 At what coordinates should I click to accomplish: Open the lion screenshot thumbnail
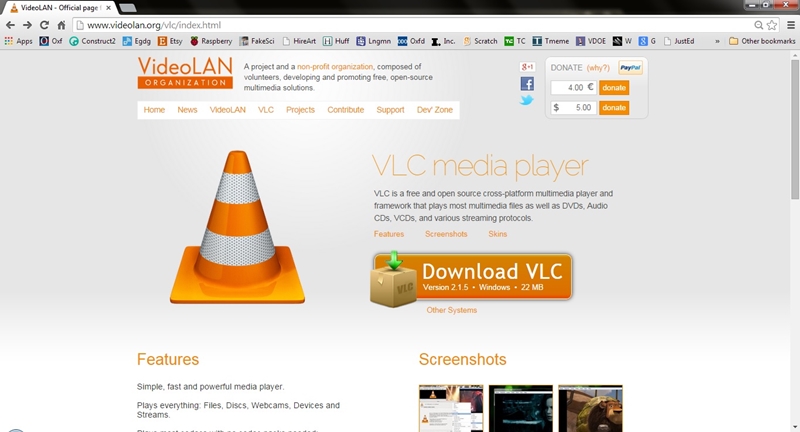click(590, 409)
